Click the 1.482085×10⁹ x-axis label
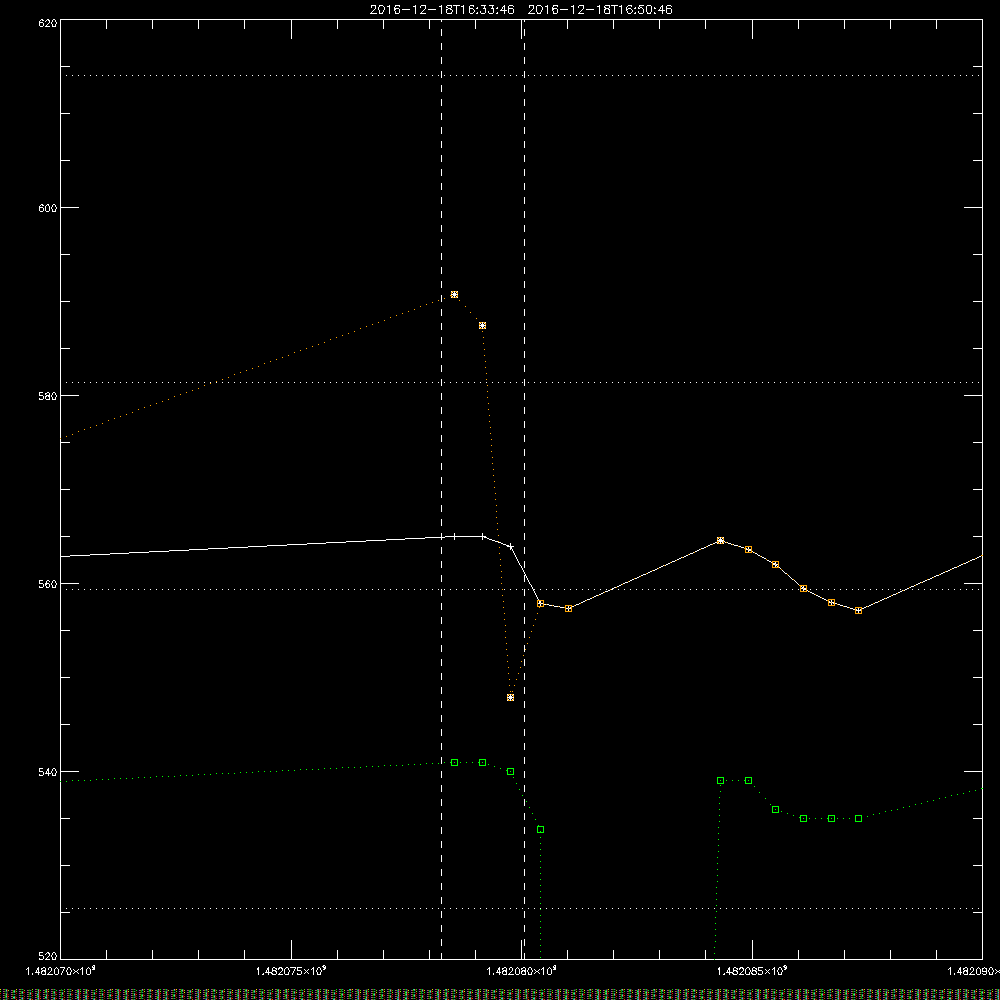 752,971
